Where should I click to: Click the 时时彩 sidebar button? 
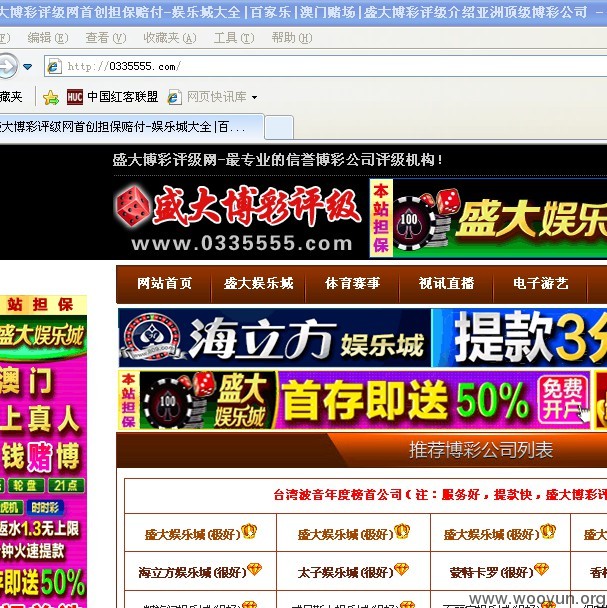45,508
